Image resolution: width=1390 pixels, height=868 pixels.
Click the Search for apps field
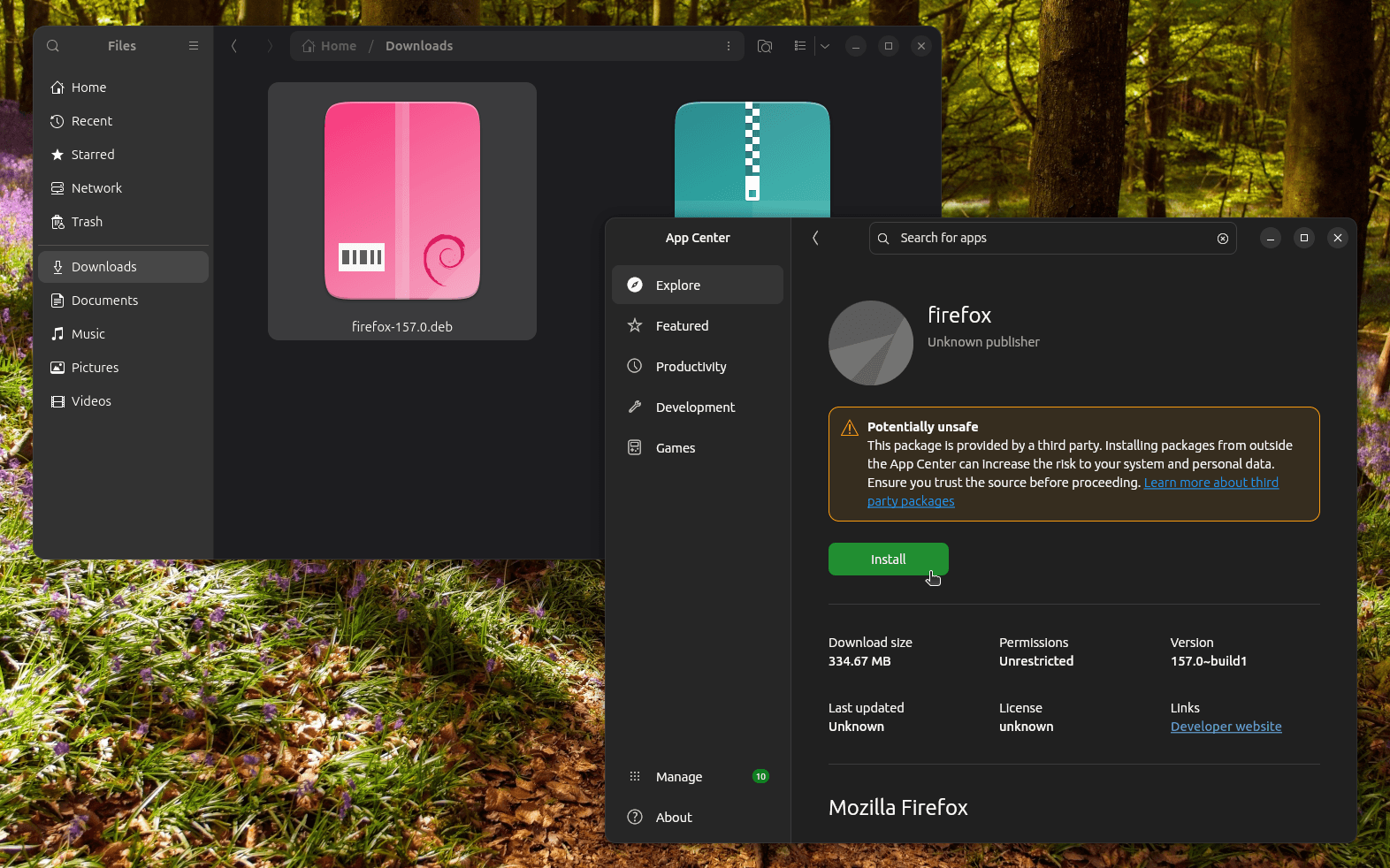1052,239
